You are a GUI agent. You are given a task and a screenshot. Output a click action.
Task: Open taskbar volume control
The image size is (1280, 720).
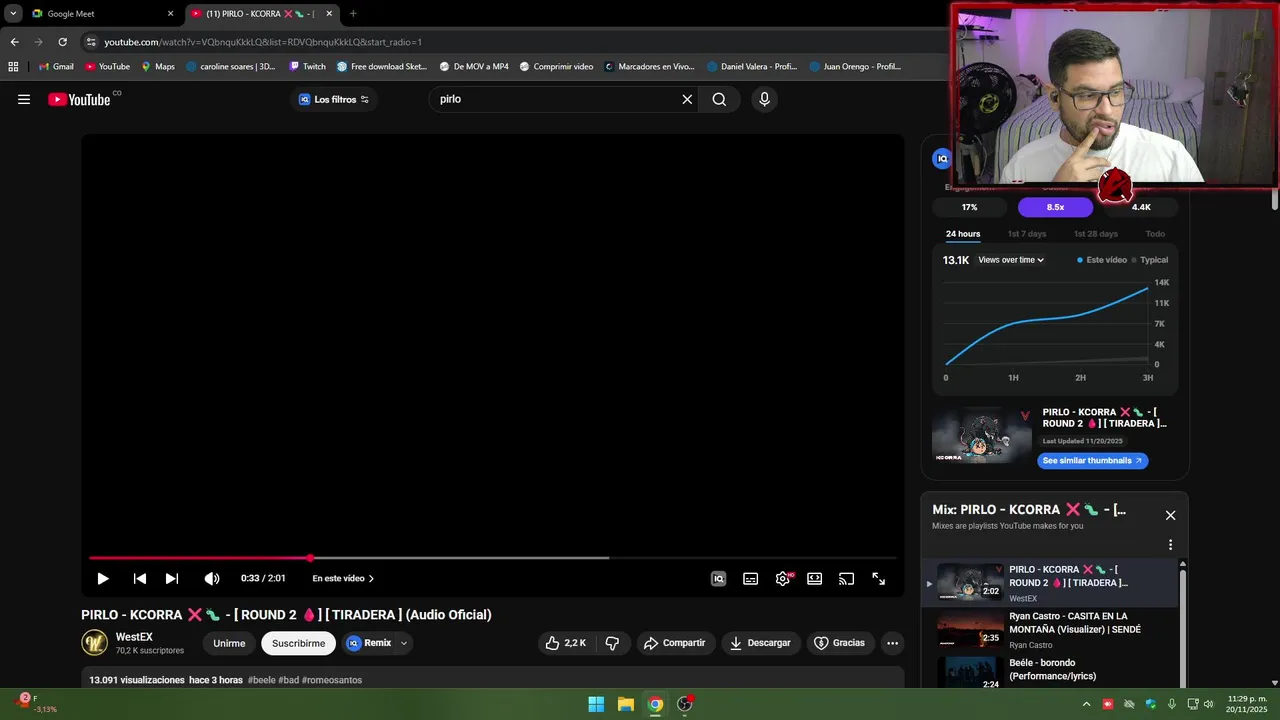[1208, 704]
